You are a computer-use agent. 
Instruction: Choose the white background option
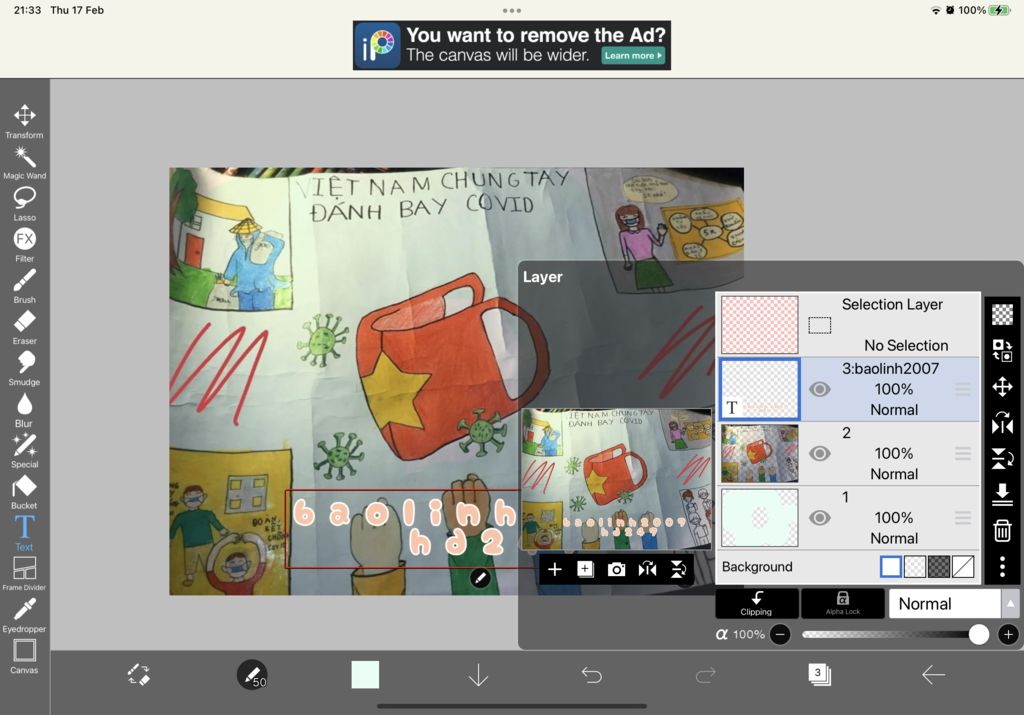(x=891, y=566)
